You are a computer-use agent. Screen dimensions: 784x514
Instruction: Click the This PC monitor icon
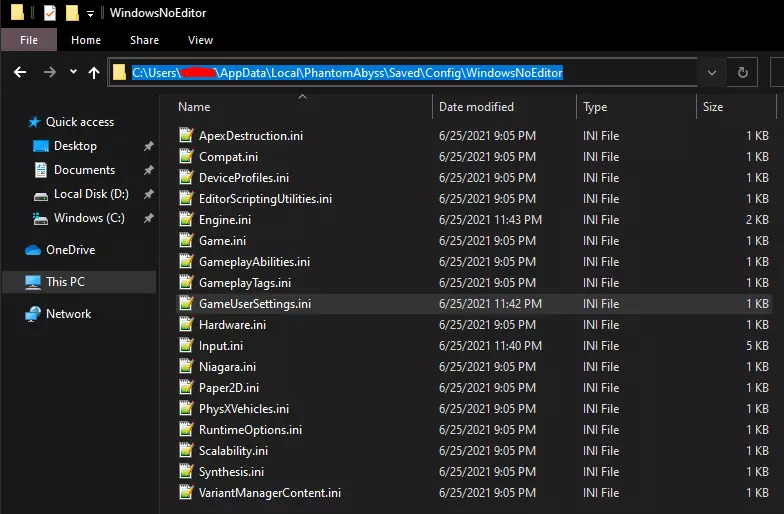(33, 282)
